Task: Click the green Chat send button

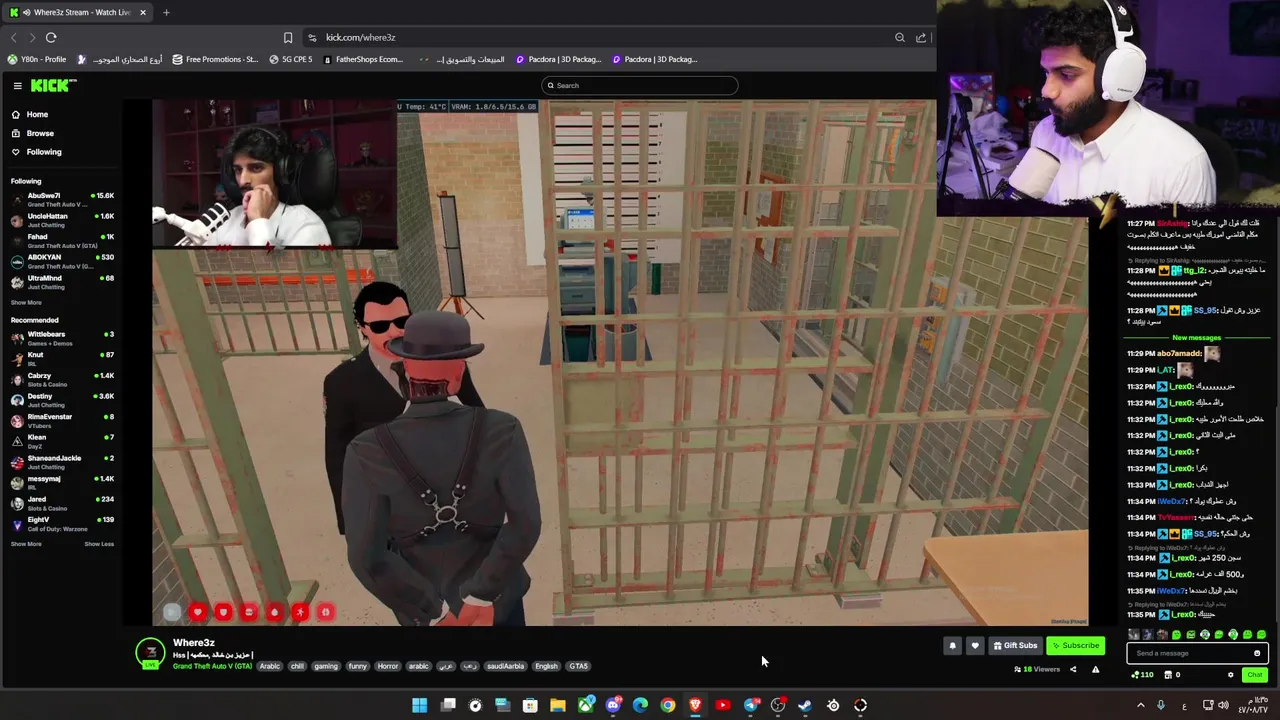Action: click(1255, 675)
